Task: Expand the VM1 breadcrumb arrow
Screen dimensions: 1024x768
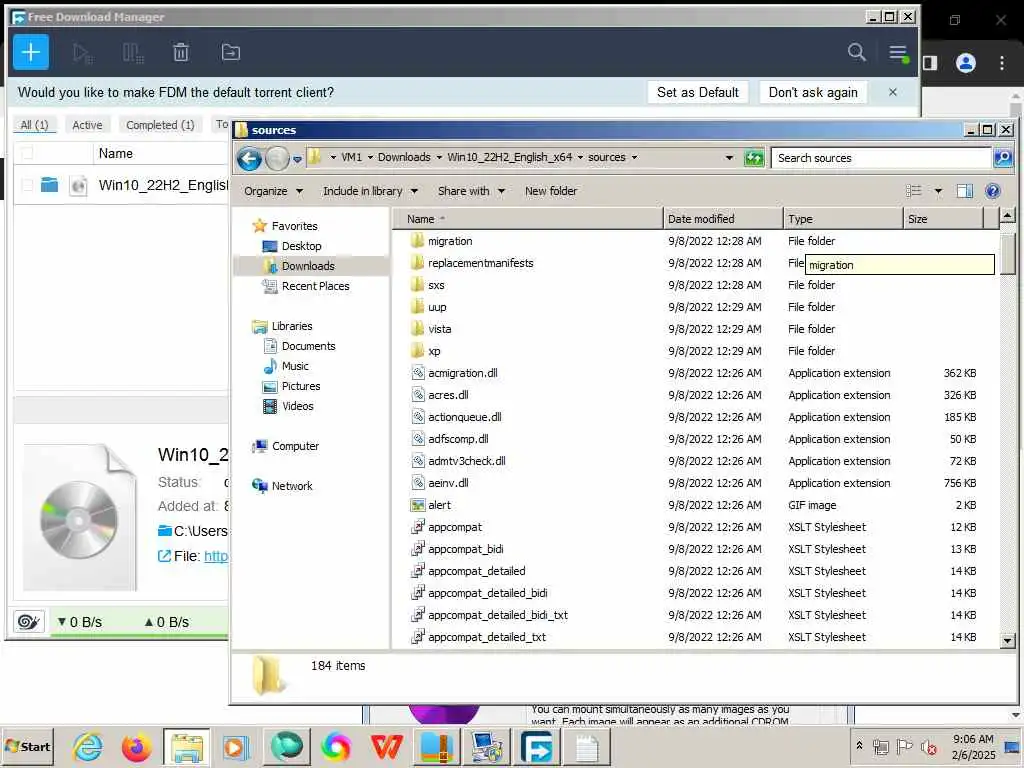Action: pos(370,157)
